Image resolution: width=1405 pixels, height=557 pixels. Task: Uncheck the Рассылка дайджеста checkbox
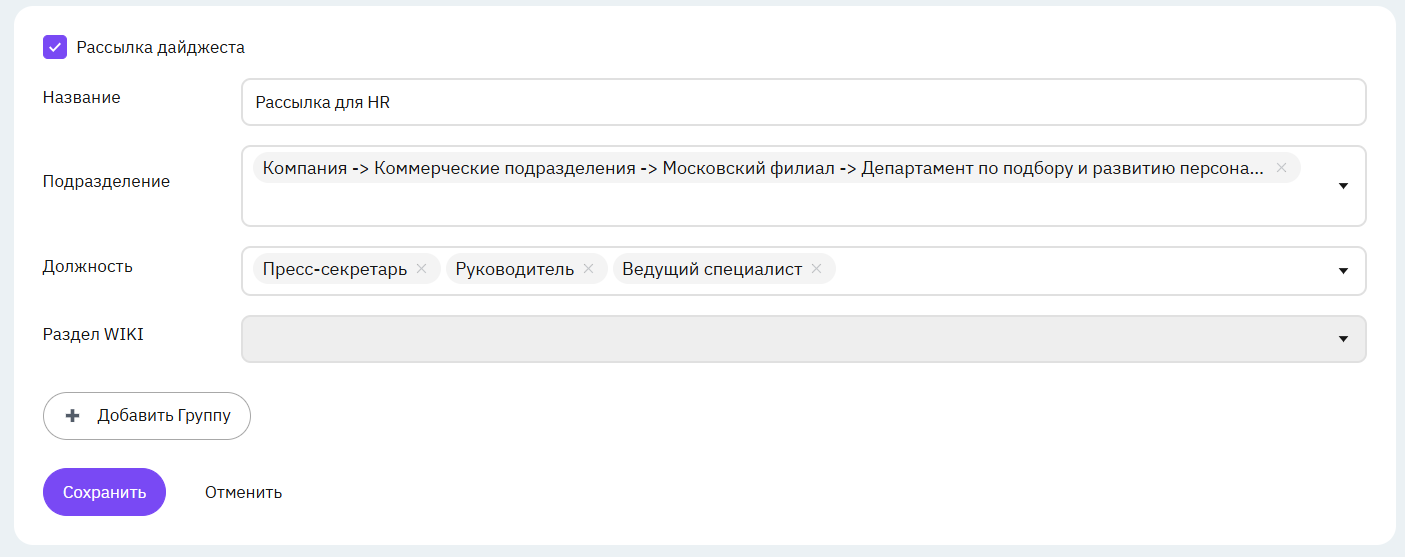(x=55, y=47)
